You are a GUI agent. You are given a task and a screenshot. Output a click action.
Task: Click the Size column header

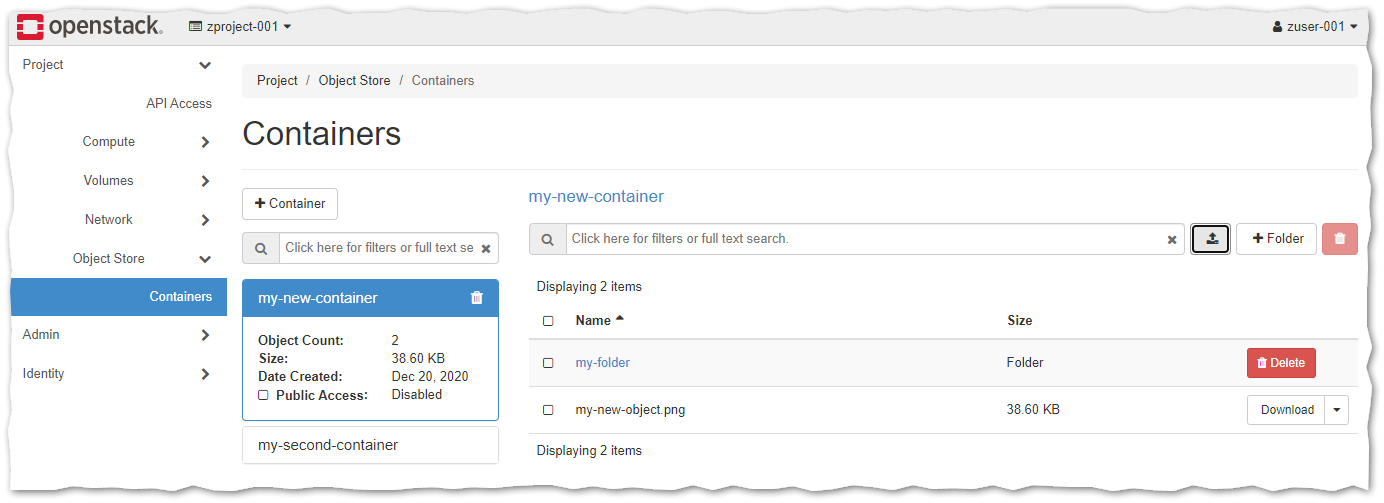1020,321
